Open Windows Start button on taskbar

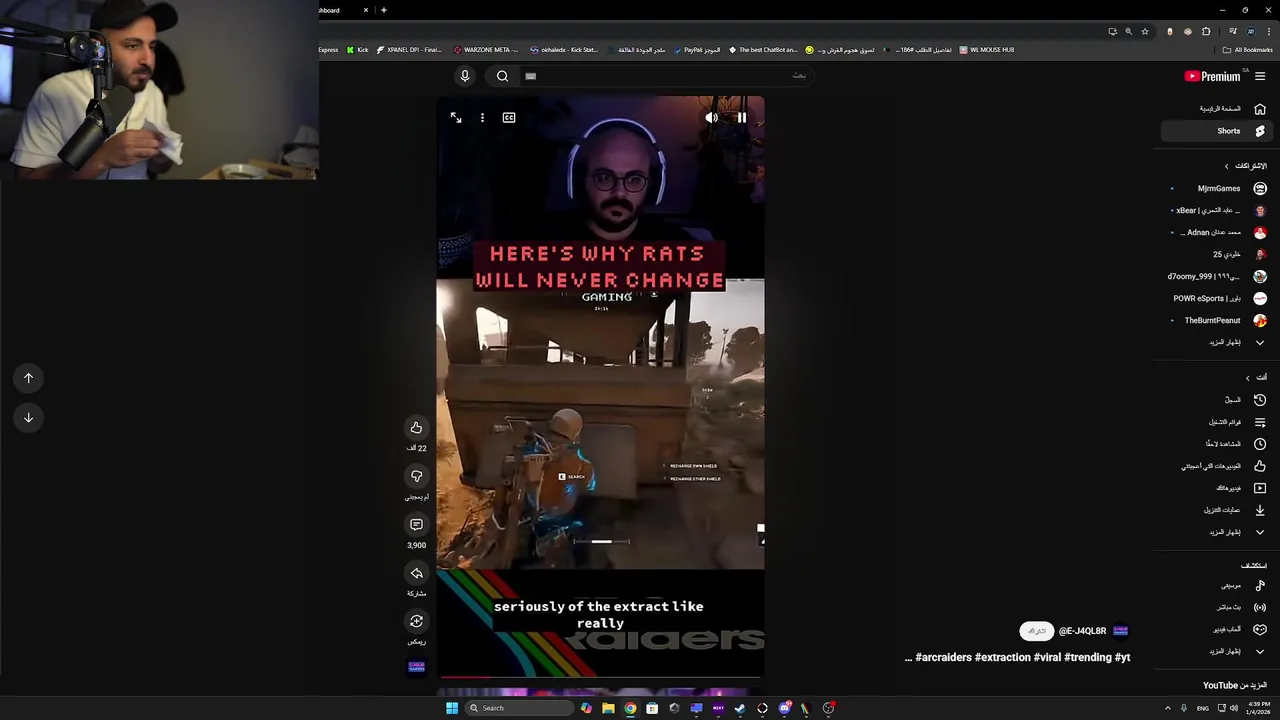(x=452, y=708)
